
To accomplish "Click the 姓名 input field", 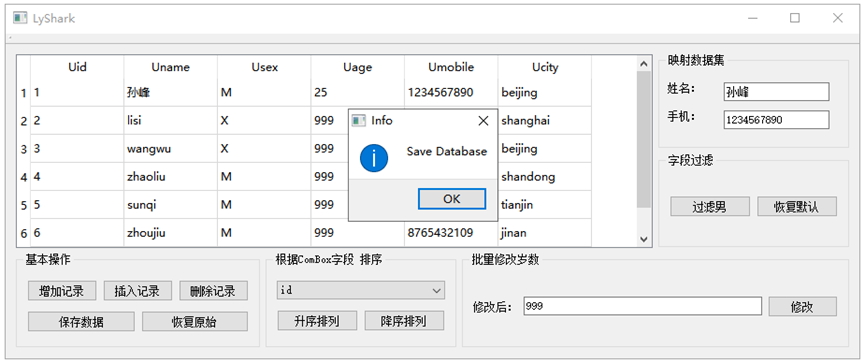I will (x=776, y=92).
